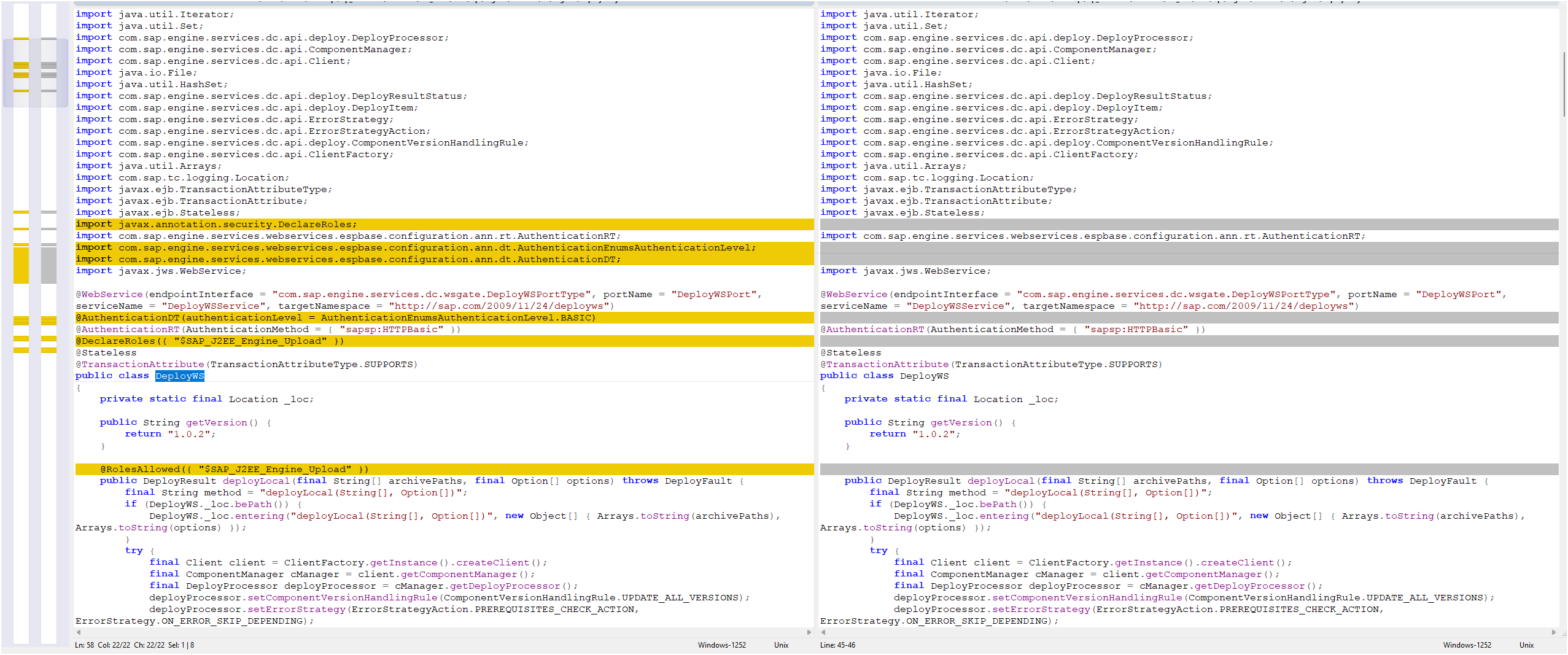Click the @DeclareRoles annotation difference line

[x=444, y=341]
